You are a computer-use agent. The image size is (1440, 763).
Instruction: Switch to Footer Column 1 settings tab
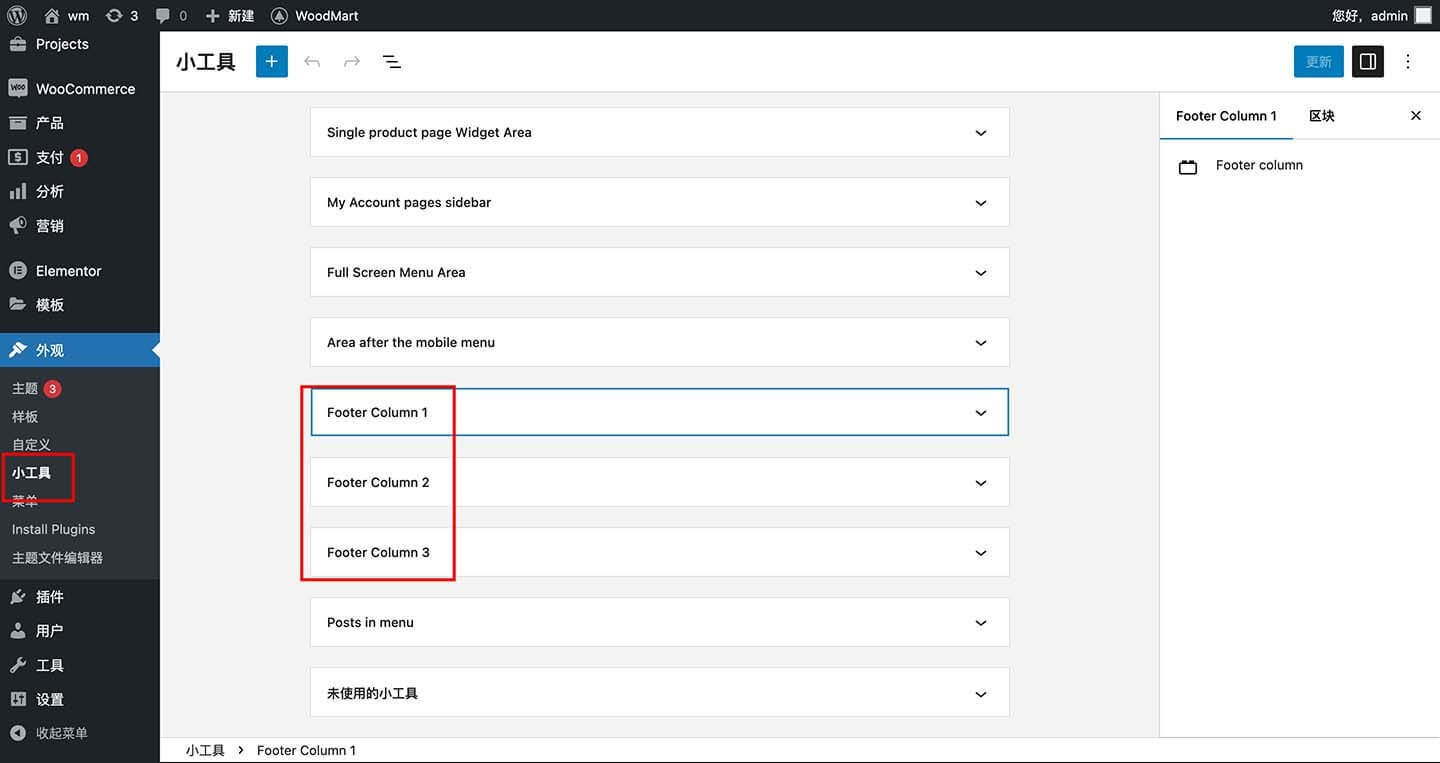tap(1226, 116)
